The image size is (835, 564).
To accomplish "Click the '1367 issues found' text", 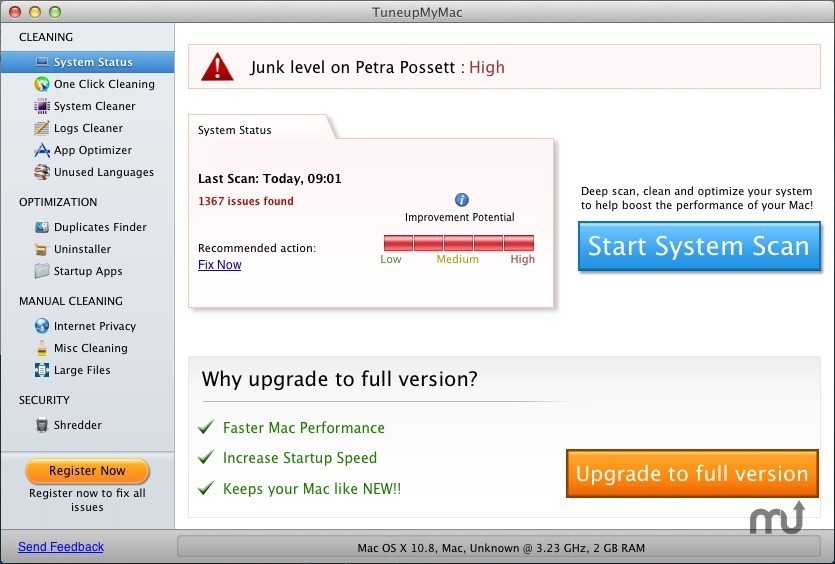I will click(x=245, y=201).
